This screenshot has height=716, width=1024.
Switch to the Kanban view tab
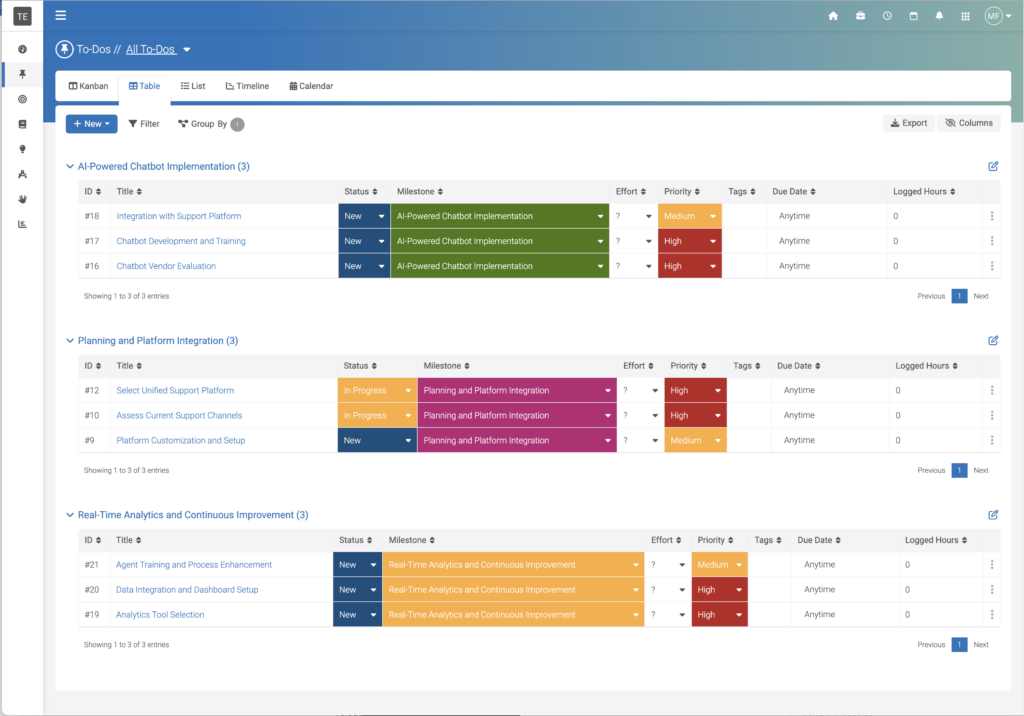[x=88, y=86]
